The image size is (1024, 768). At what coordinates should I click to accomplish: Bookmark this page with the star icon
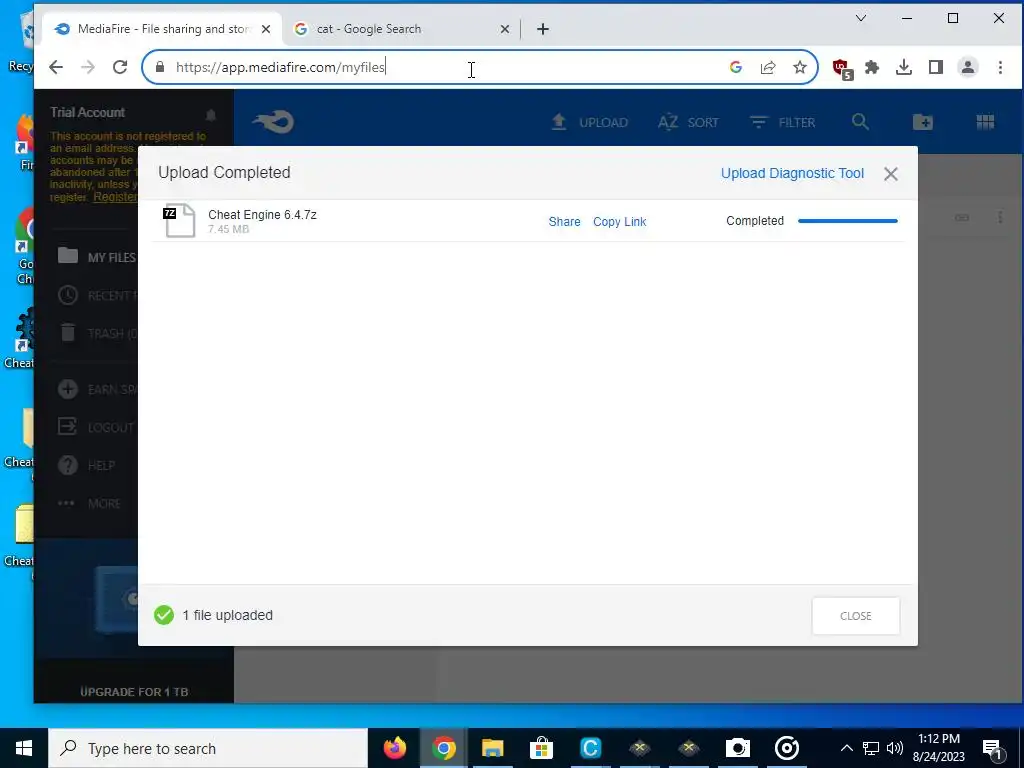point(799,67)
